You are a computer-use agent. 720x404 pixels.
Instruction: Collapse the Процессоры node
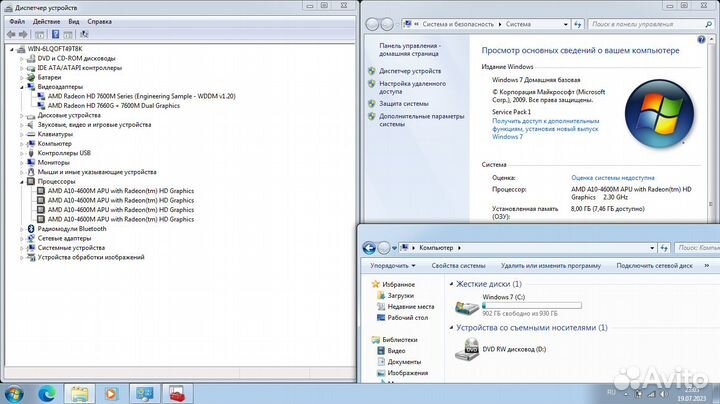coord(22,182)
